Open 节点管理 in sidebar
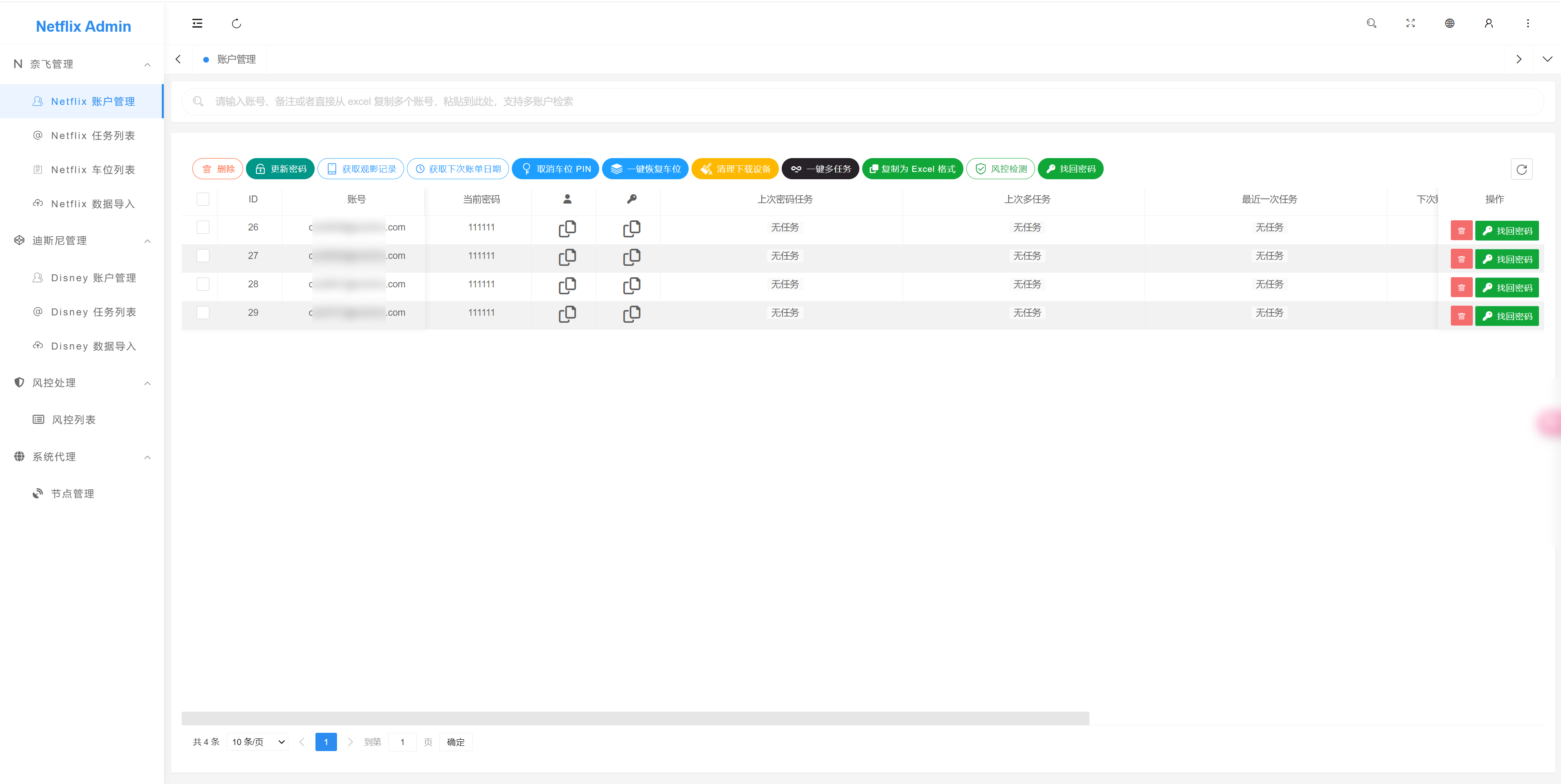Image resolution: width=1561 pixels, height=784 pixels. coord(81,494)
